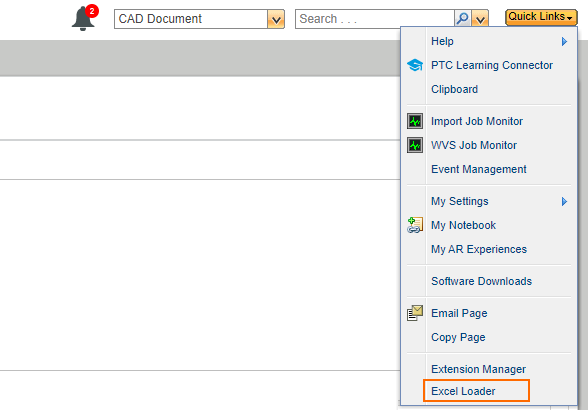Open the search options dropdown arrow

pos(480,19)
